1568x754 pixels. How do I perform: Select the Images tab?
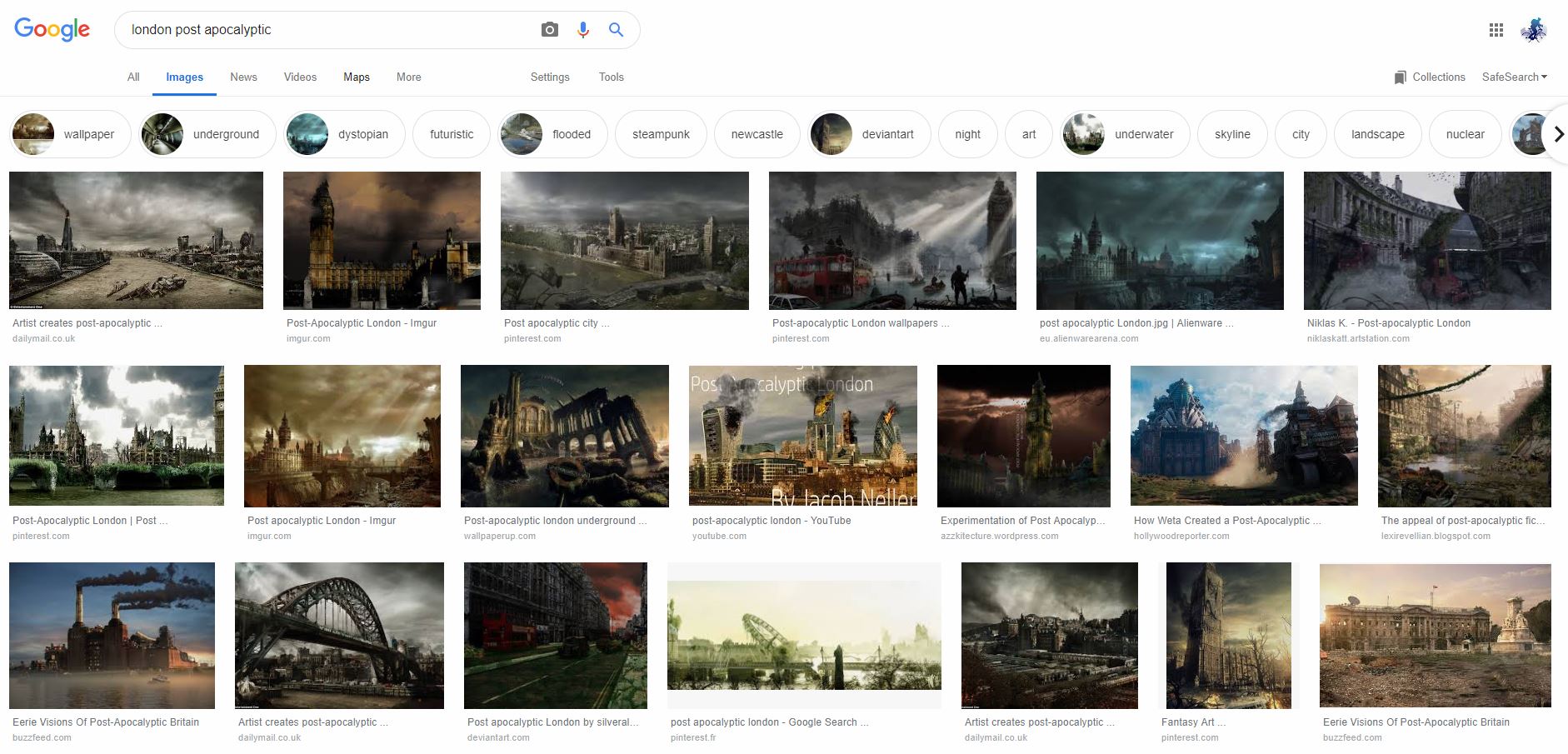[x=184, y=77]
